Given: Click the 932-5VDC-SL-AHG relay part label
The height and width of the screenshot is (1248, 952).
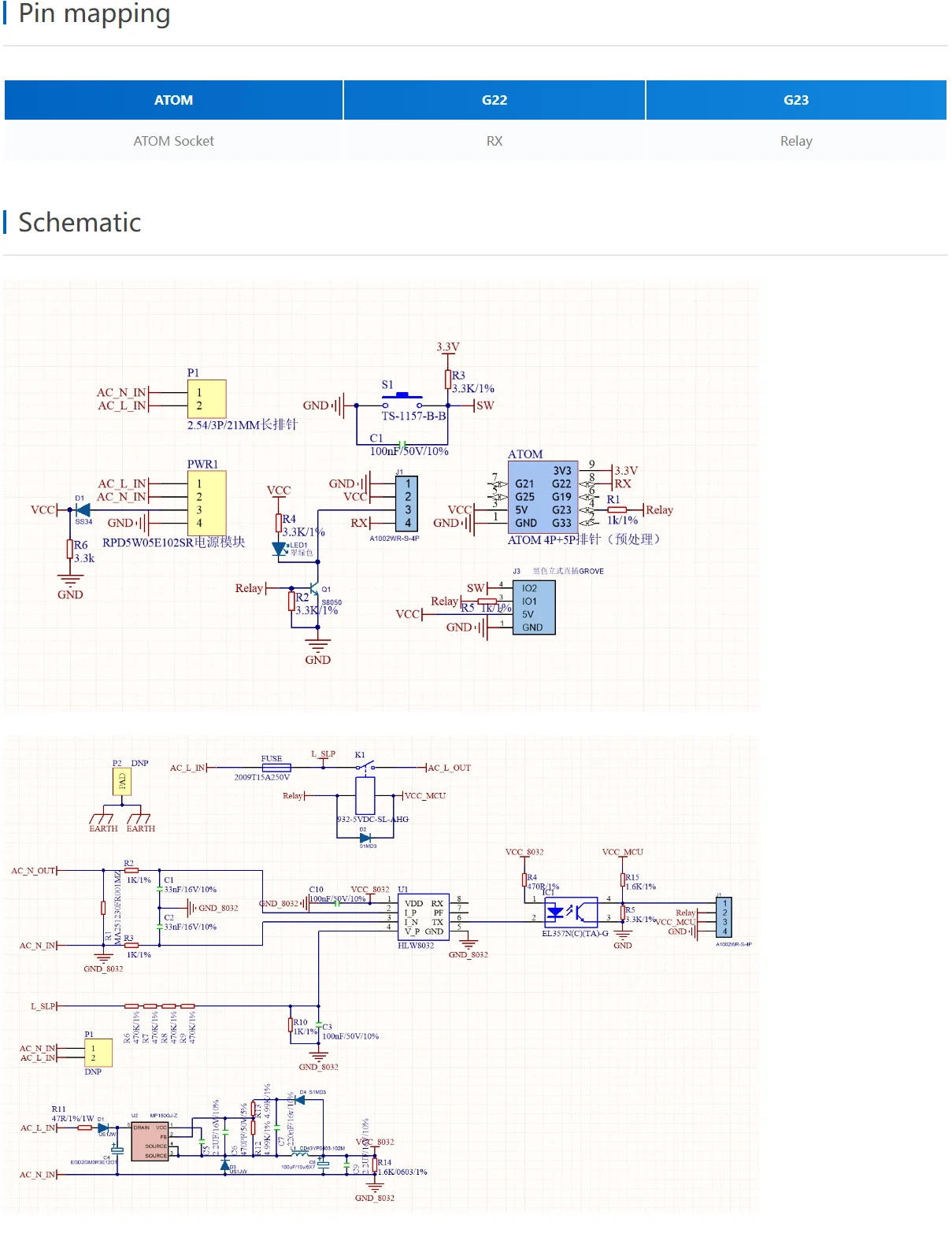Looking at the screenshot, I should pyautogui.click(x=372, y=820).
